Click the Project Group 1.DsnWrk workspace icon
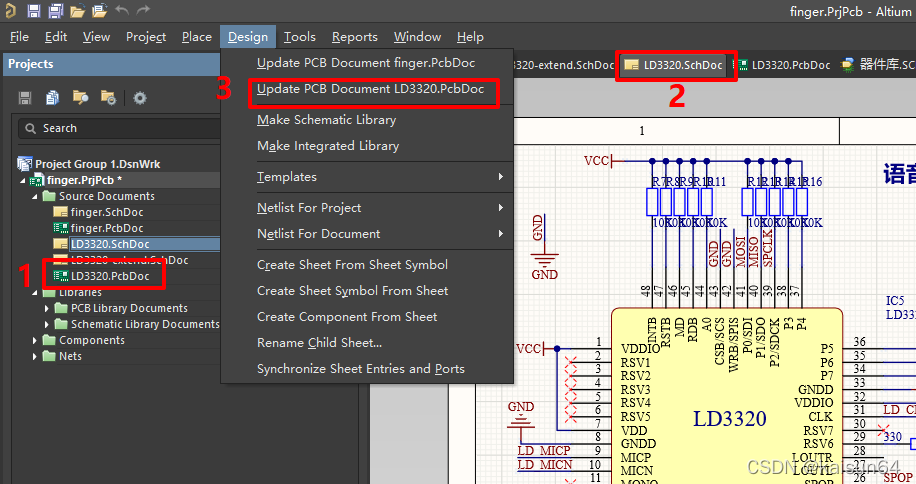The image size is (916, 484). 25,163
